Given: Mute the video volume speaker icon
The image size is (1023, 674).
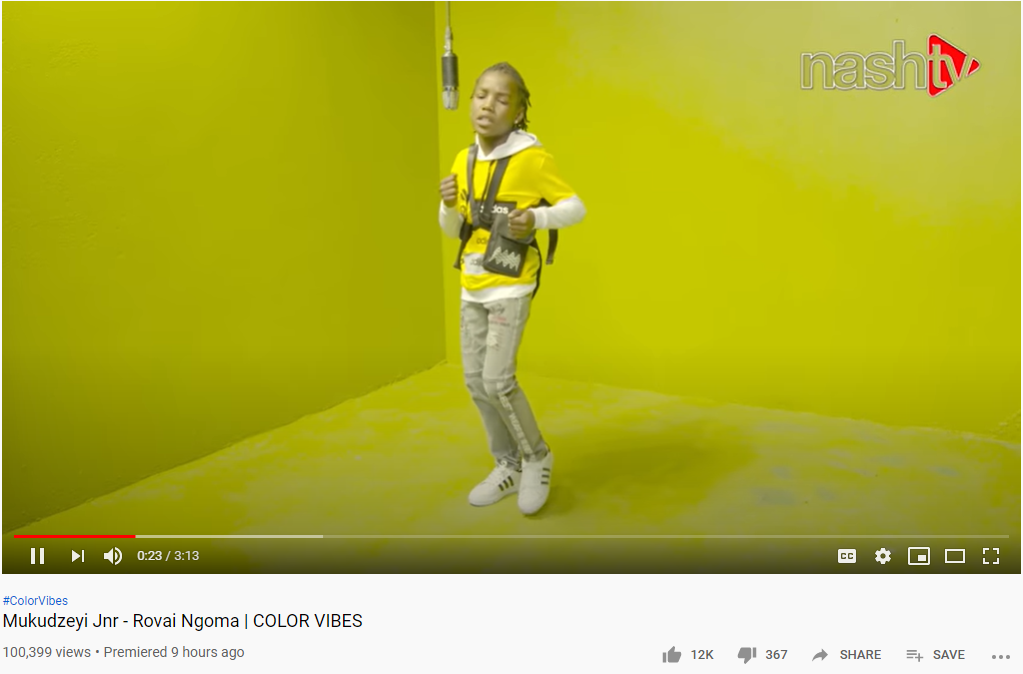Looking at the screenshot, I should point(113,556).
